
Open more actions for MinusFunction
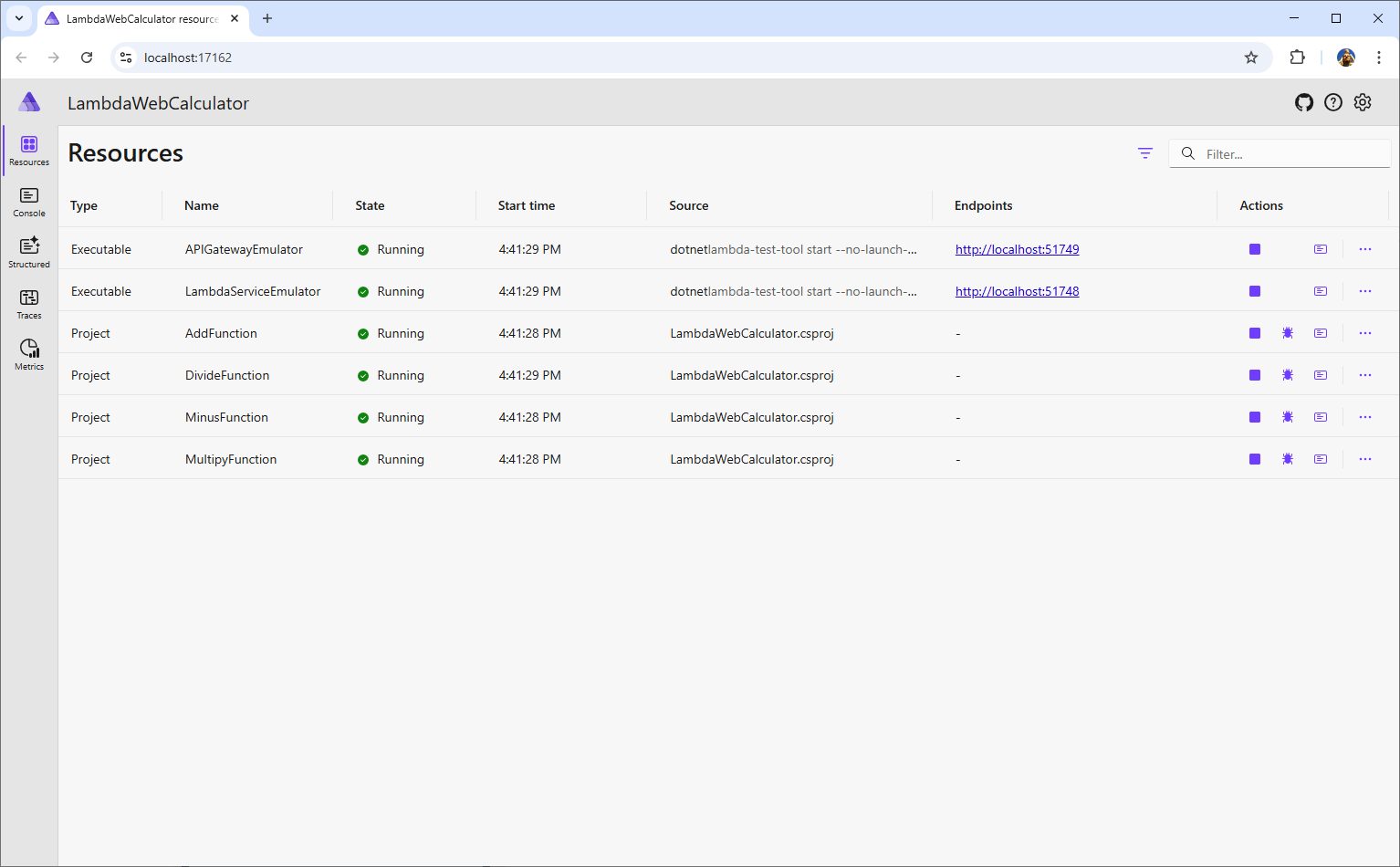pos(1365,417)
